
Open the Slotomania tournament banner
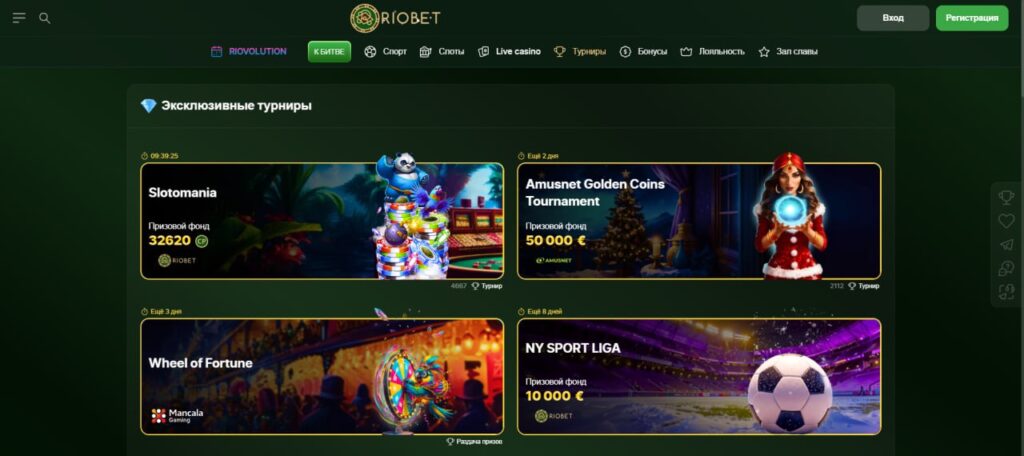322,221
